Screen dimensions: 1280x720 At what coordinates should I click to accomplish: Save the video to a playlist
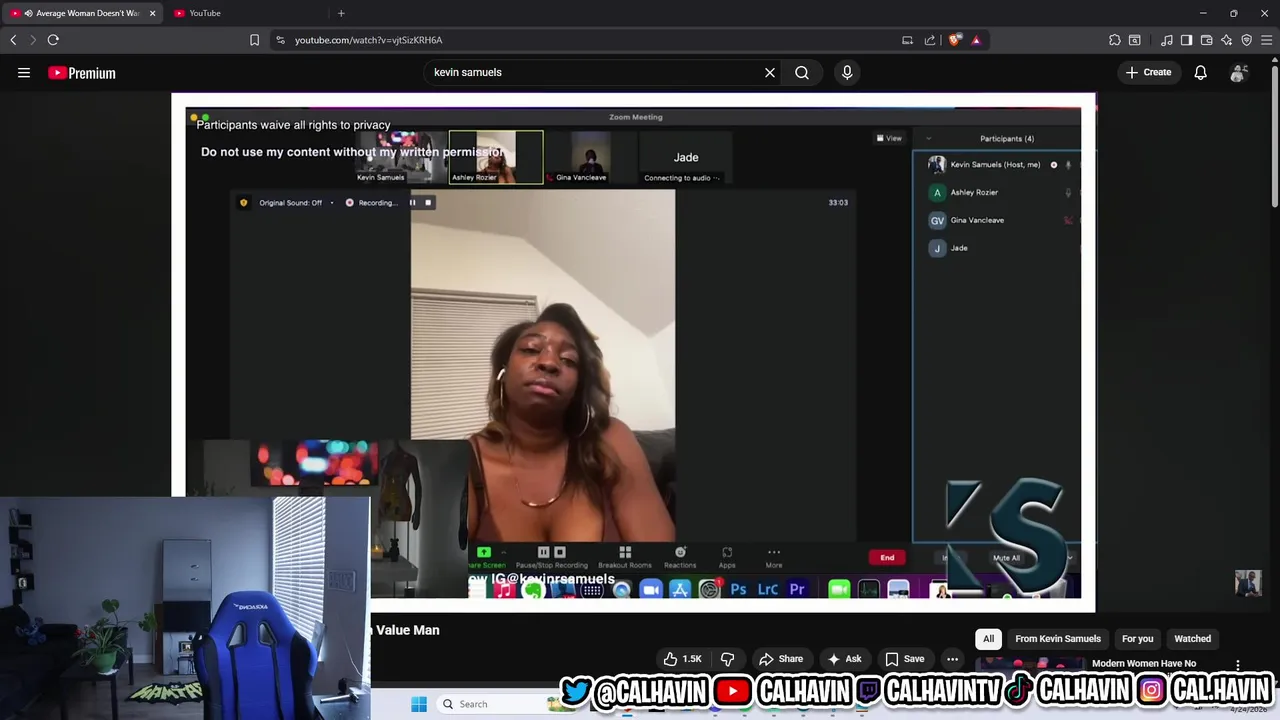point(905,659)
